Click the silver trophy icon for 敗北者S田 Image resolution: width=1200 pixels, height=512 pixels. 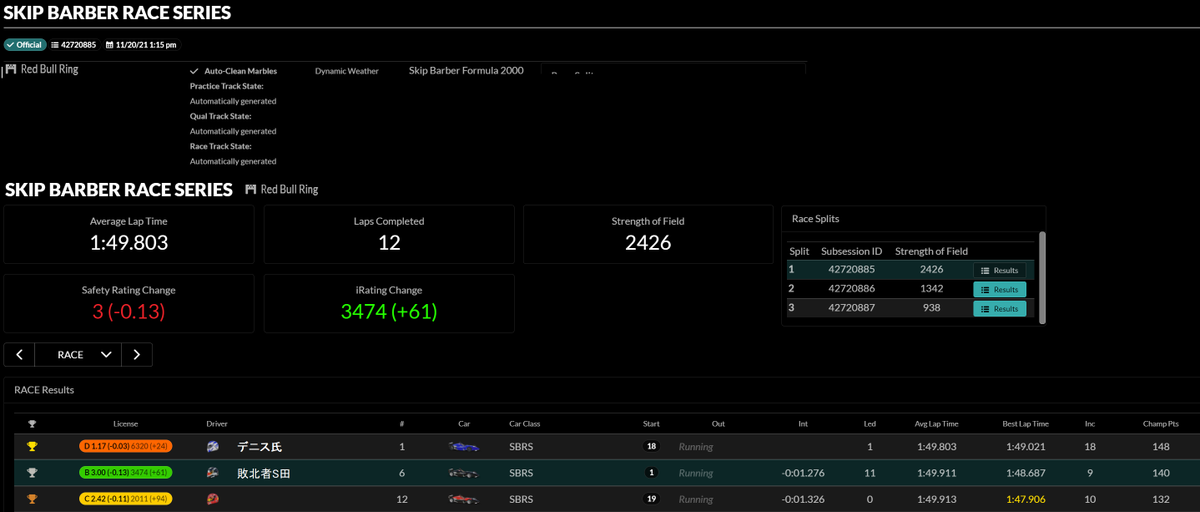point(32,473)
